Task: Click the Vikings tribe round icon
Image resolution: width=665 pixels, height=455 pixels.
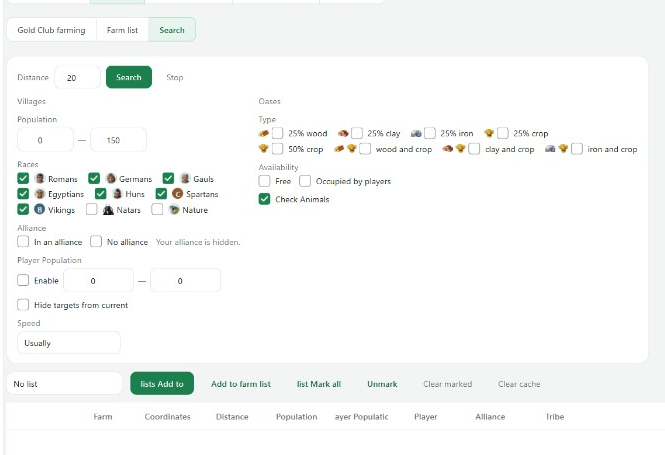Action: (x=39, y=209)
